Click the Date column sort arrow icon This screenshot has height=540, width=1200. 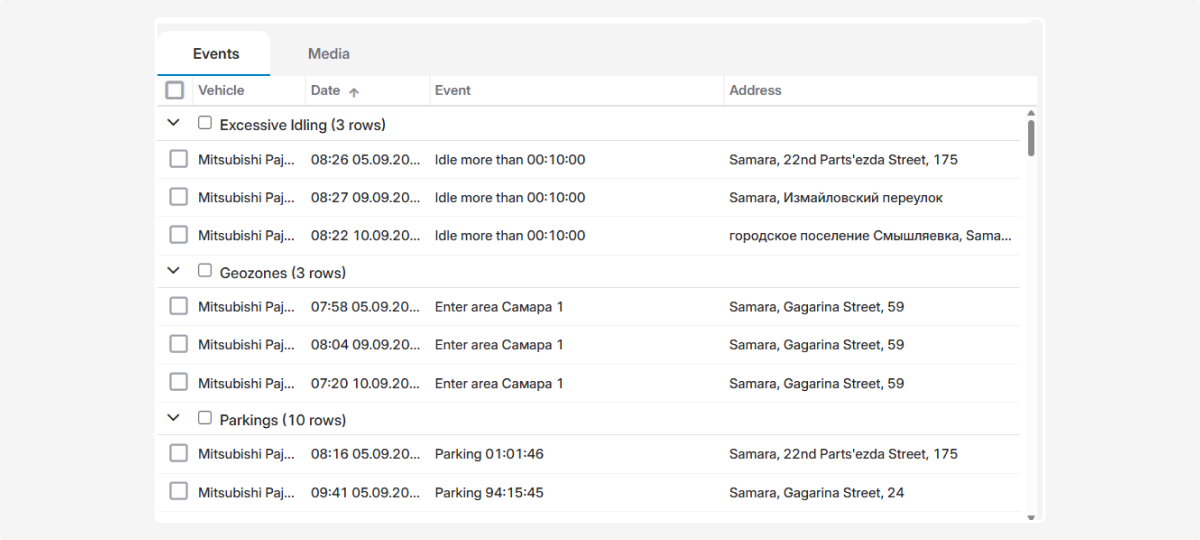tap(354, 91)
